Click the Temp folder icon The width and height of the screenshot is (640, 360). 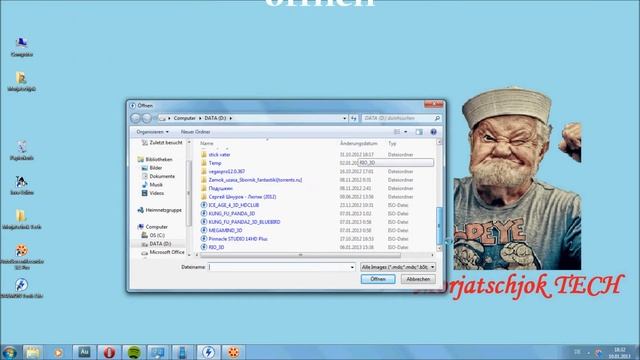204,163
